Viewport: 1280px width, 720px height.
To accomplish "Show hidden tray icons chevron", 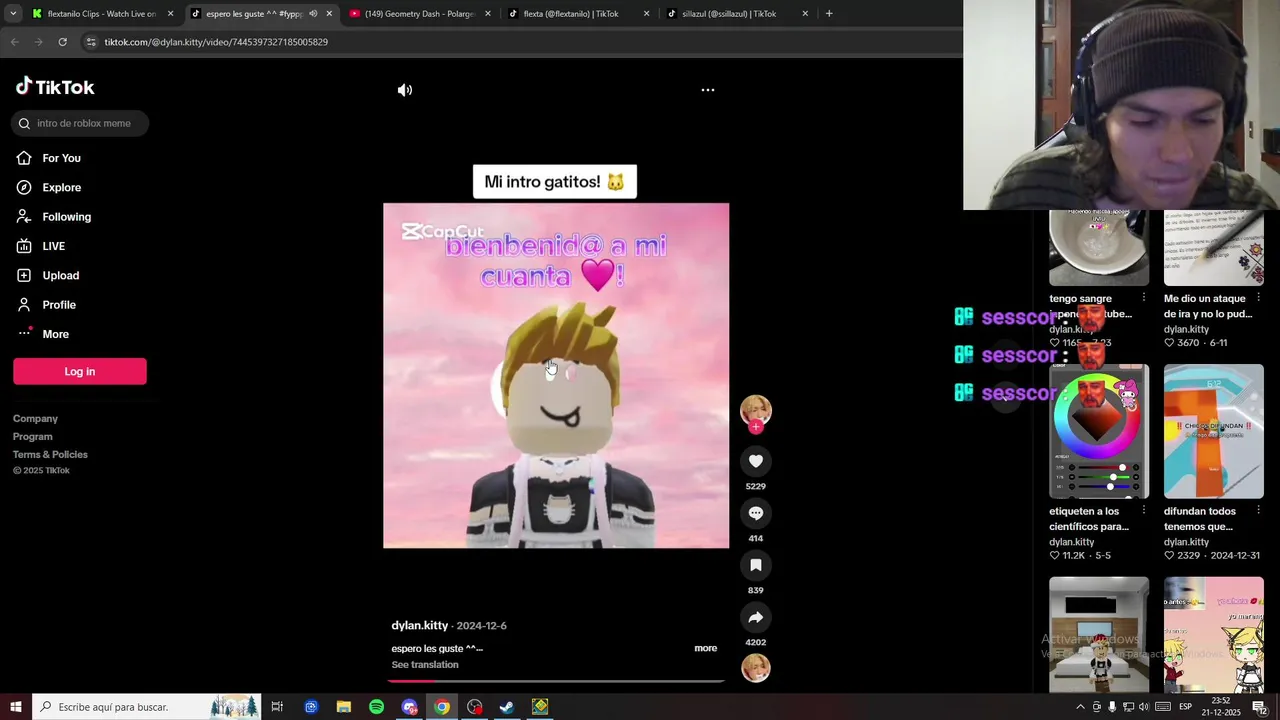I will (x=1080, y=707).
